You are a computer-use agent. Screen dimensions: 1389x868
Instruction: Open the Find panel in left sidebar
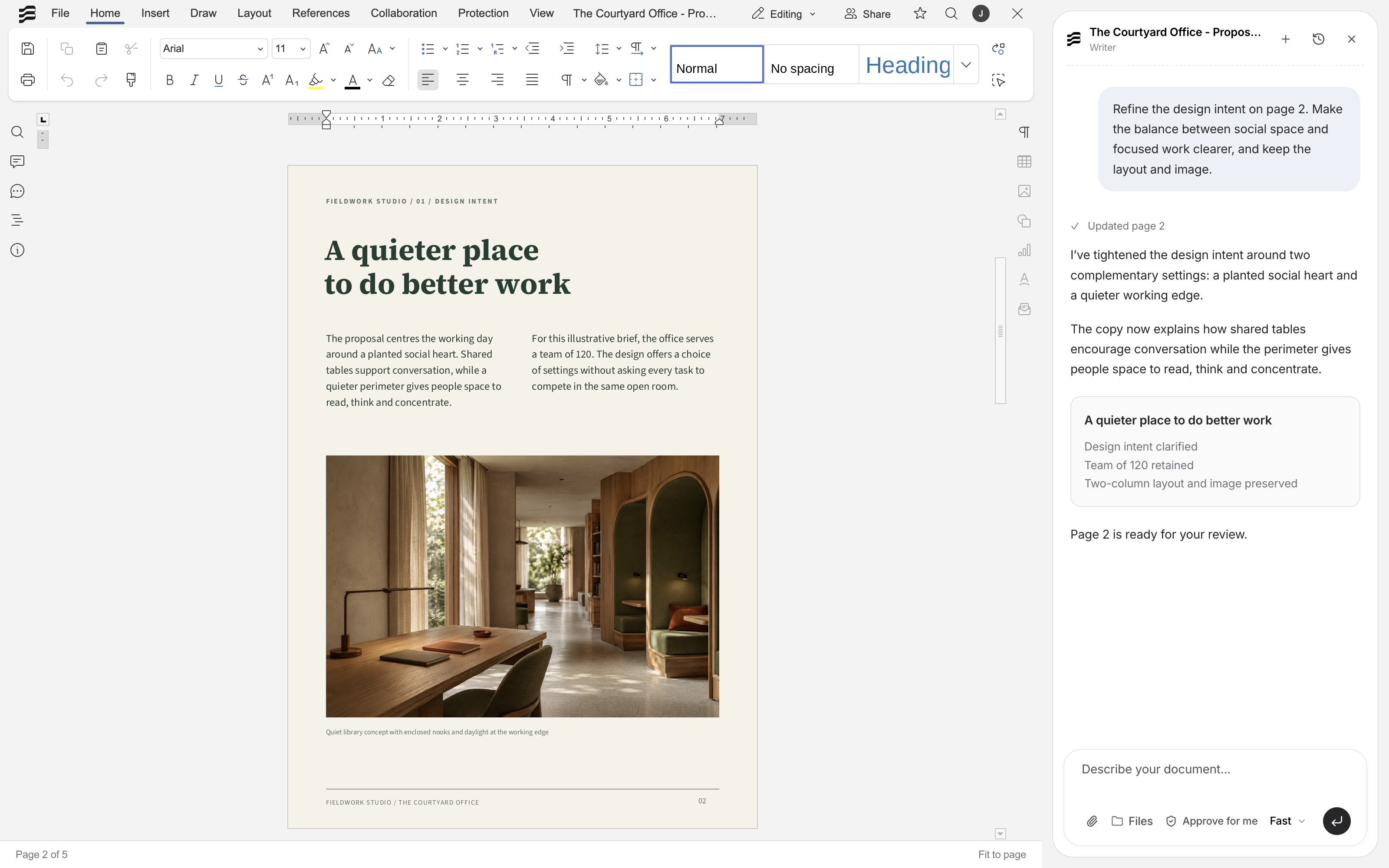[x=17, y=132]
